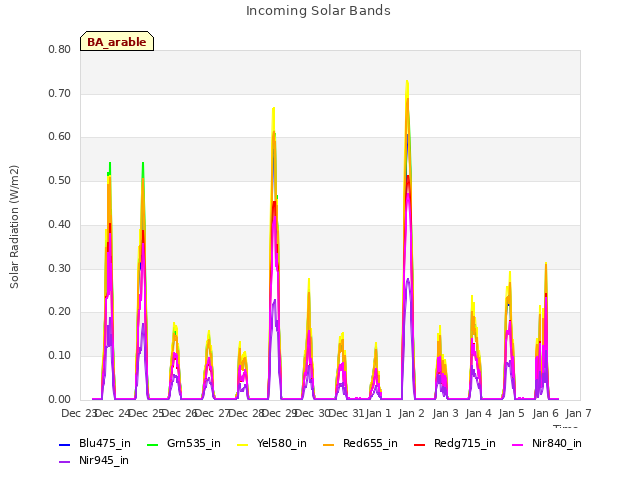Click the green Grn535_in legend color marker
640x480 pixels.
[152, 444]
